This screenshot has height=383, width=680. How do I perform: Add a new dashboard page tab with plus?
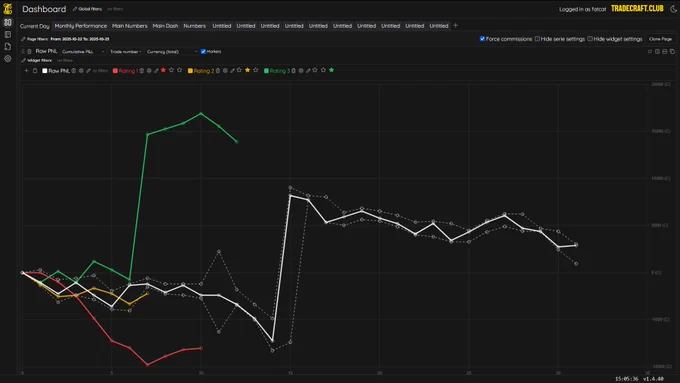(455, 26)
